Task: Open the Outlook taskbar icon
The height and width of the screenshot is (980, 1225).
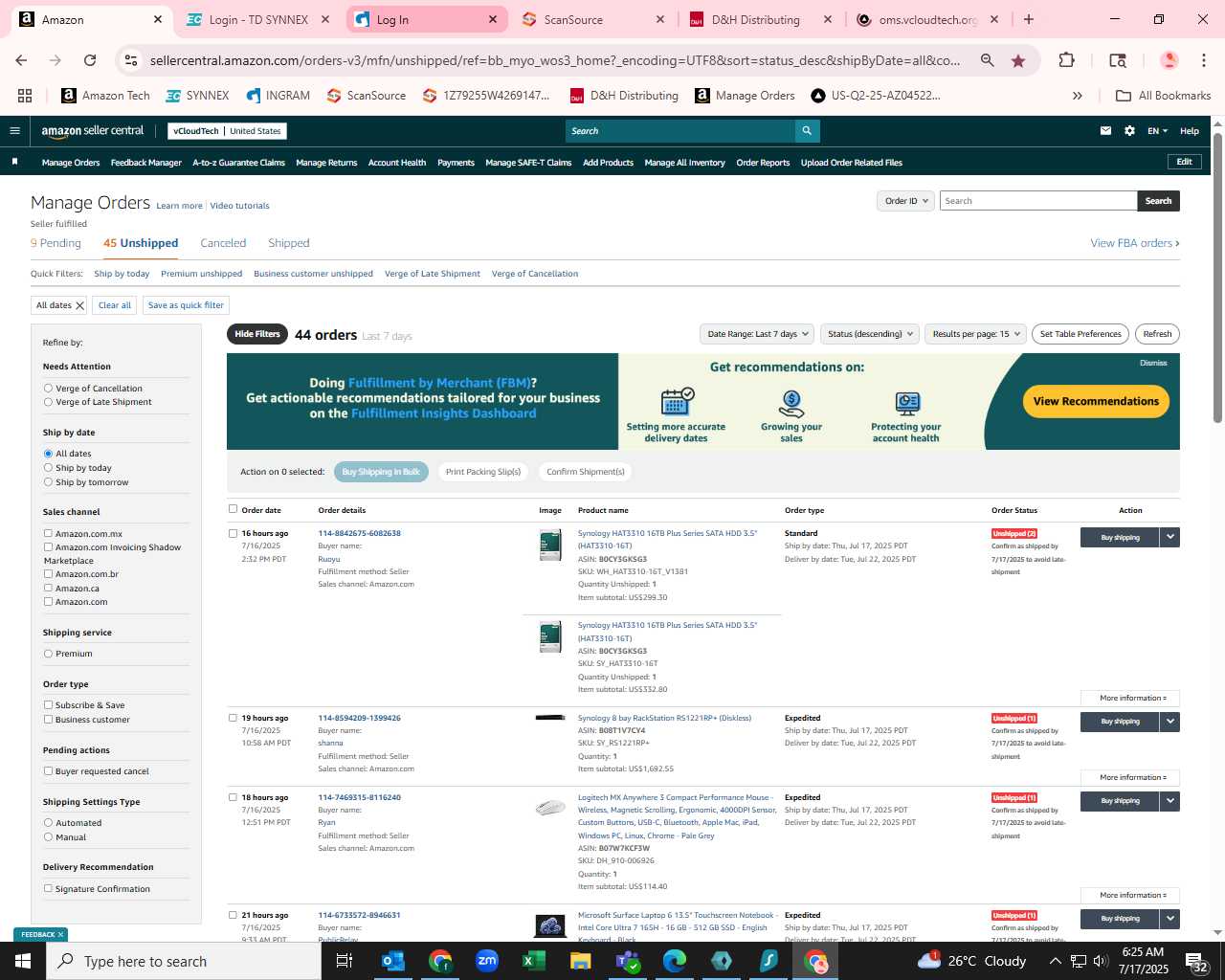Action: coord(393,961)
